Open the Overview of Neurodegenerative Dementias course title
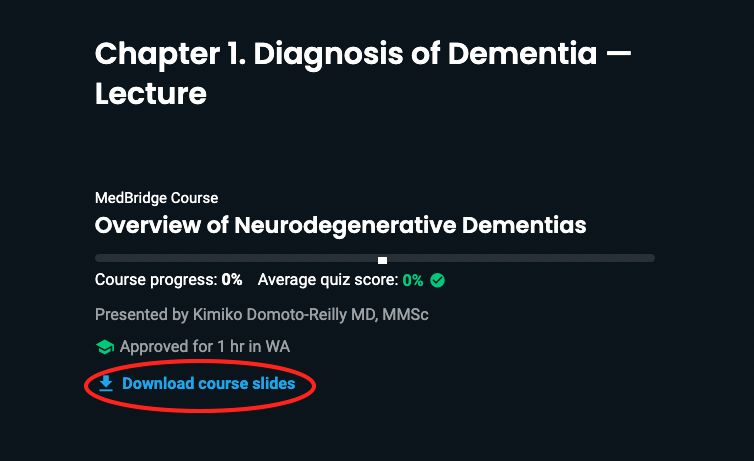Screen dimensions: 754x461 (340, 225)
